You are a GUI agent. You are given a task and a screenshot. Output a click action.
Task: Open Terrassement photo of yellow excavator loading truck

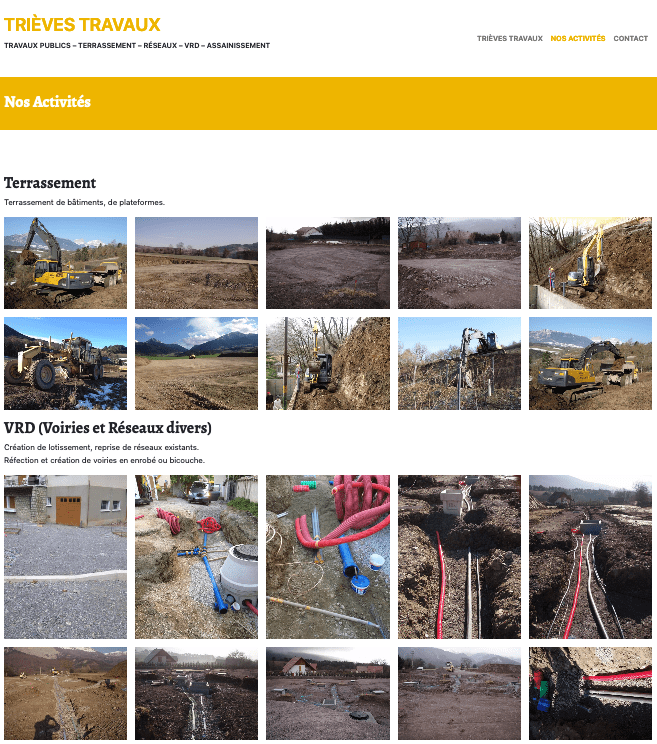tap(65, 263)
